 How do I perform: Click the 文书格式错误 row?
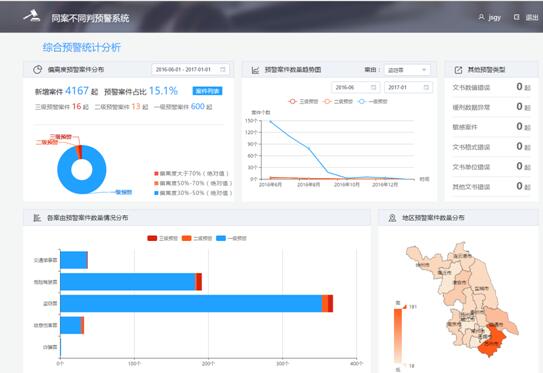pyautogui.click(x=491, y=147)
